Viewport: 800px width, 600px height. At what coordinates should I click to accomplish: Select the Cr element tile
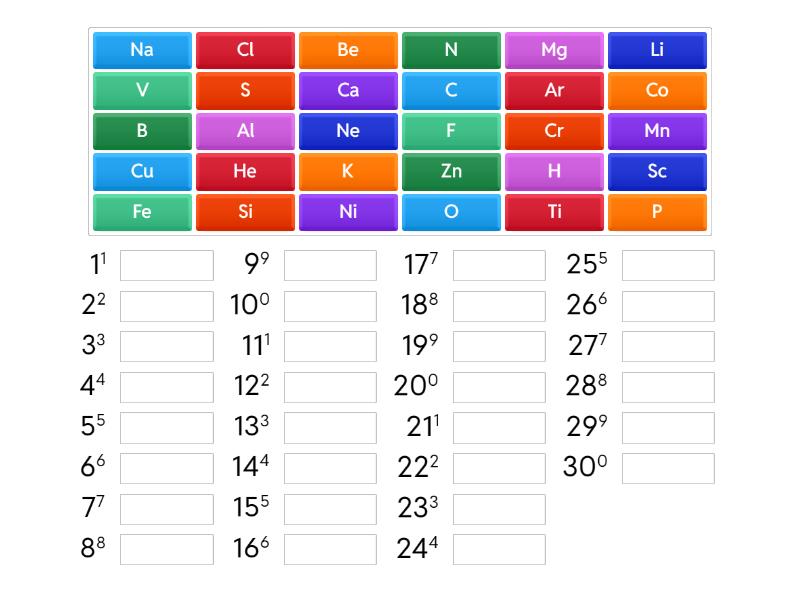point(554,131)
